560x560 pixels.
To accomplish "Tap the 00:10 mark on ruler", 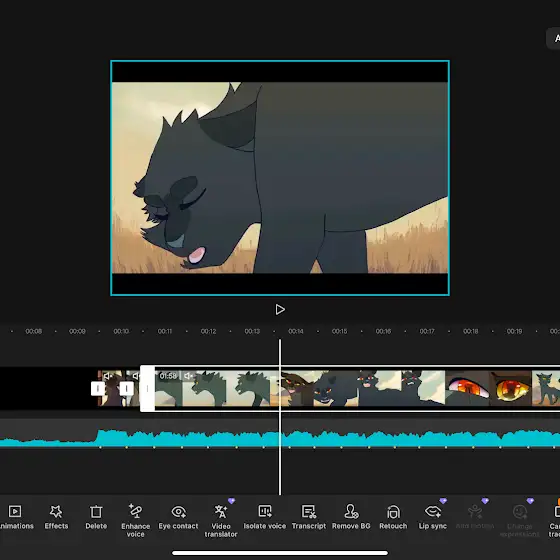I will (121, 331).
